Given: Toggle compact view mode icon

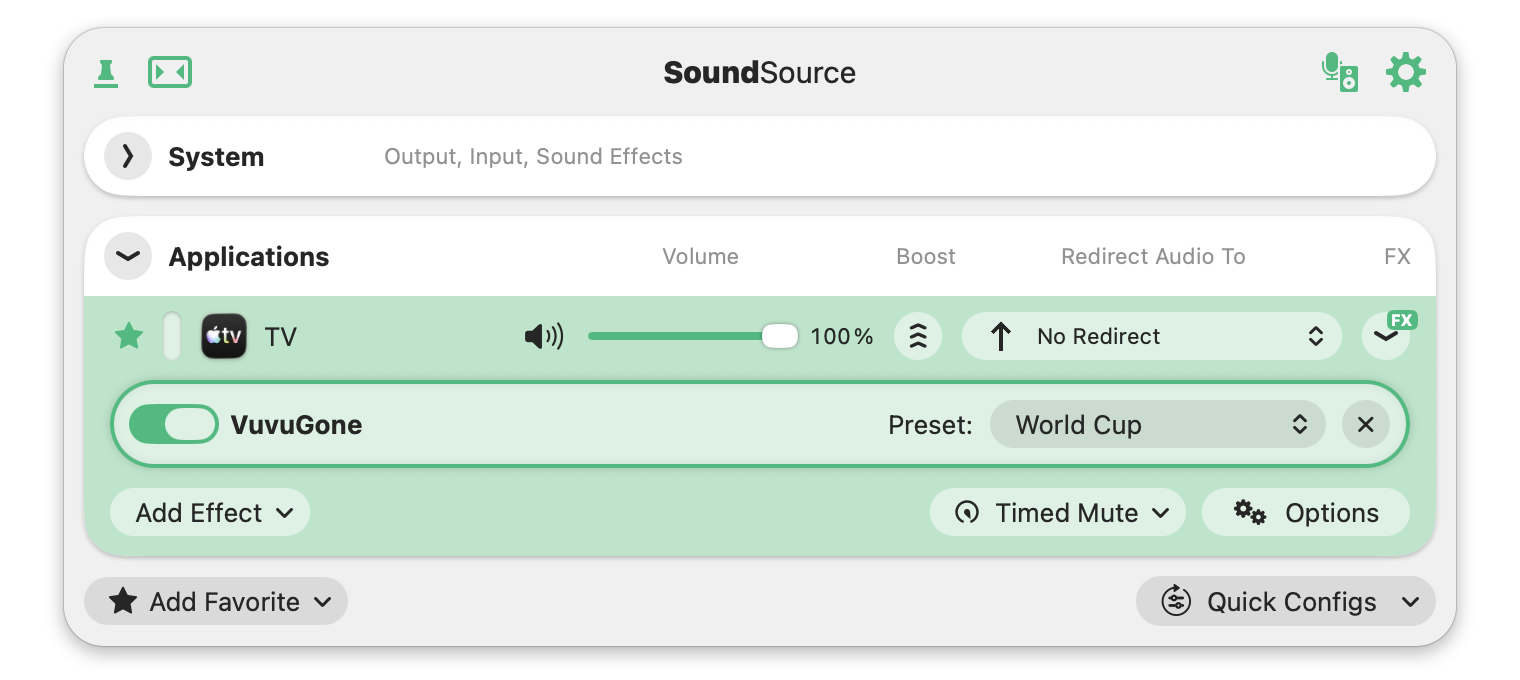Looking at the screenshot, I should 170,73.
